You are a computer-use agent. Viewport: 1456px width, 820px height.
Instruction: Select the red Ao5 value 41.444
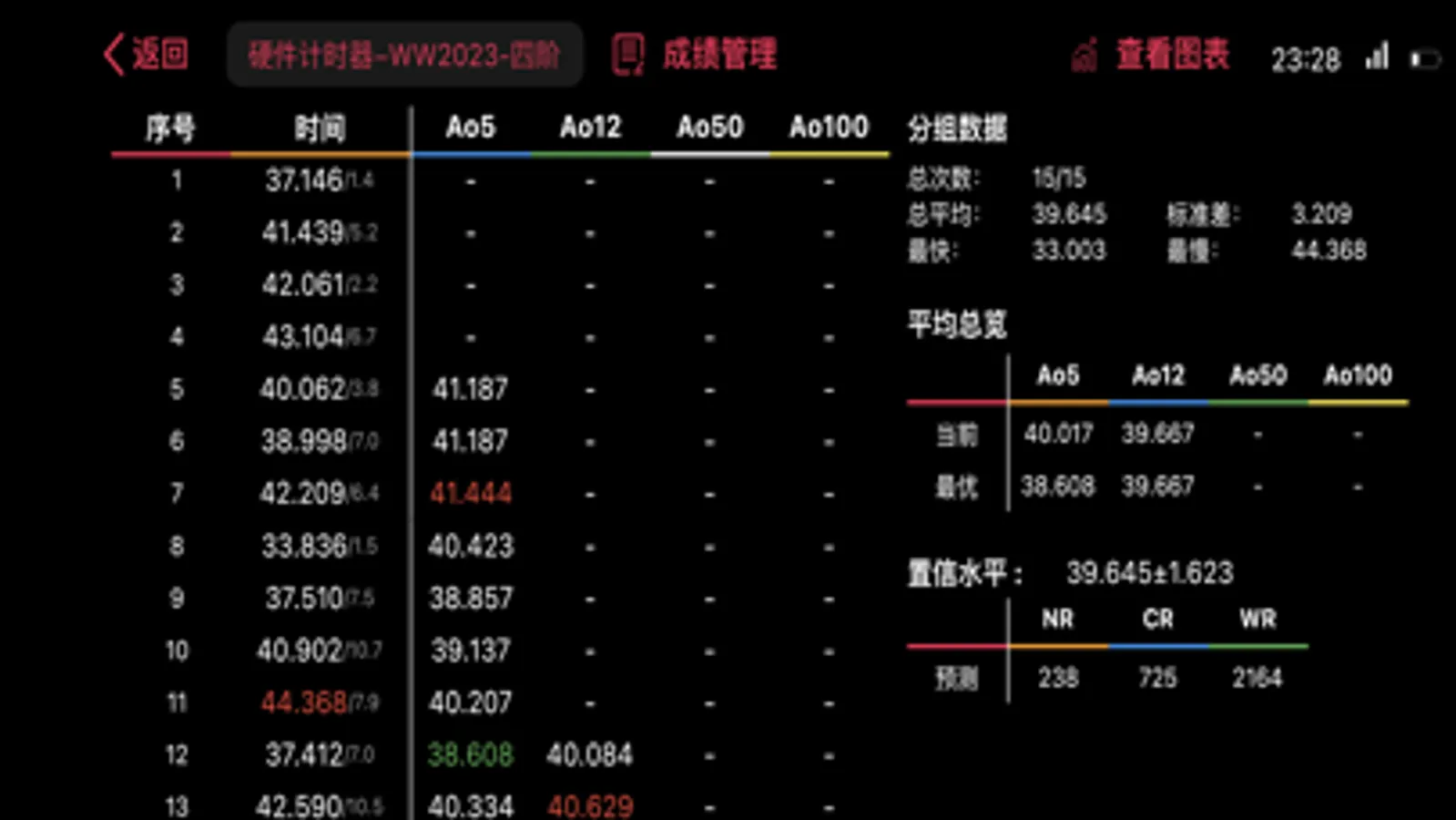coord(471,493)
